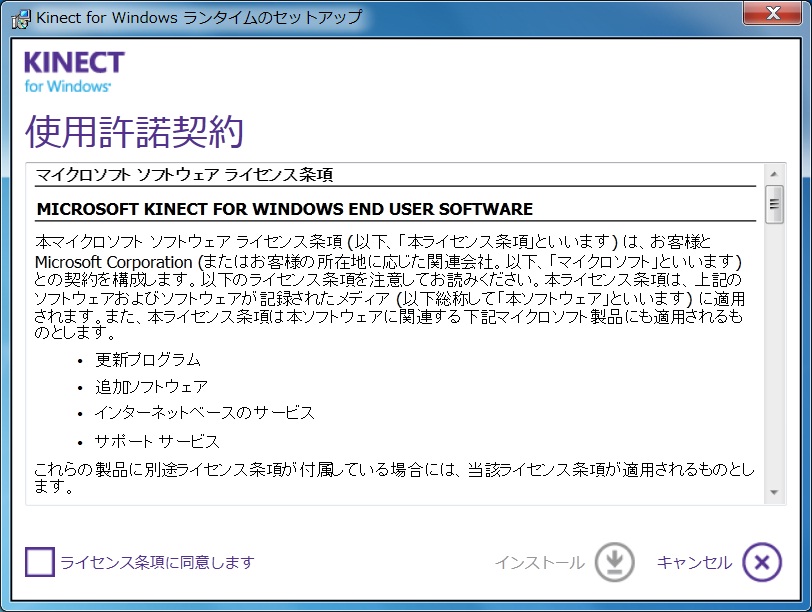Click the 更新プログラム bullet item
This screenshot has height=612, width=812.
148,360
